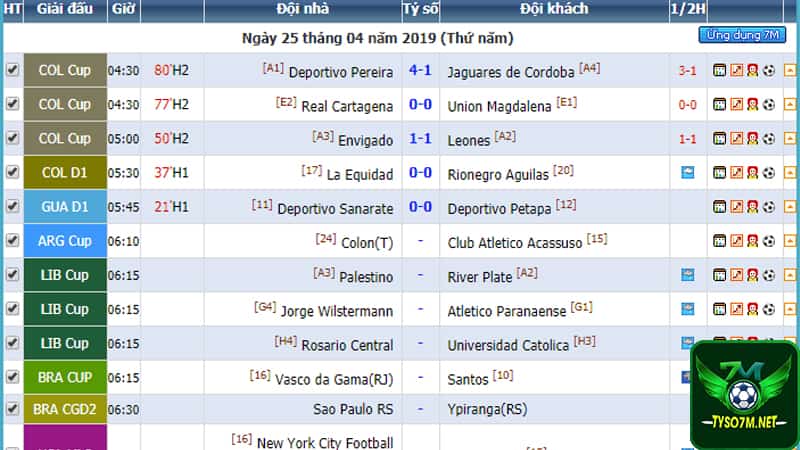Click weather icon in Palestino vs River Plate row
800x450 pixels.
(x=688, y=275)
